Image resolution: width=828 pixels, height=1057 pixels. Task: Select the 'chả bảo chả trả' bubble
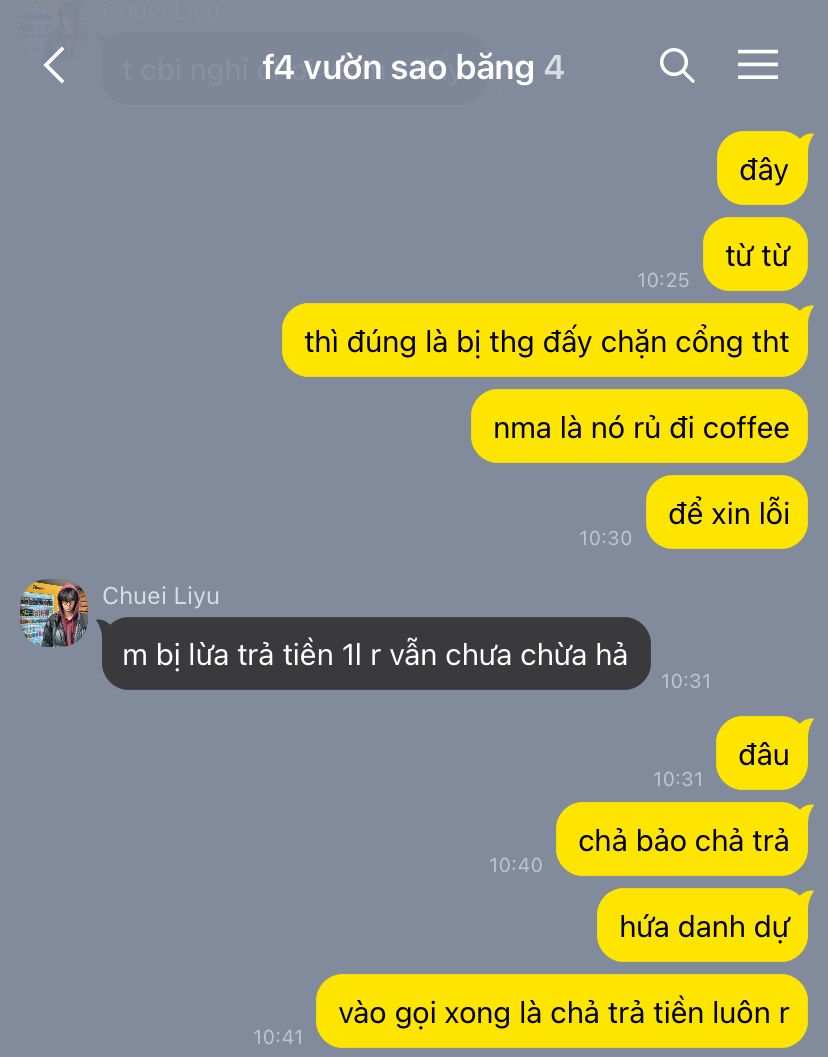tap(682, 839)
